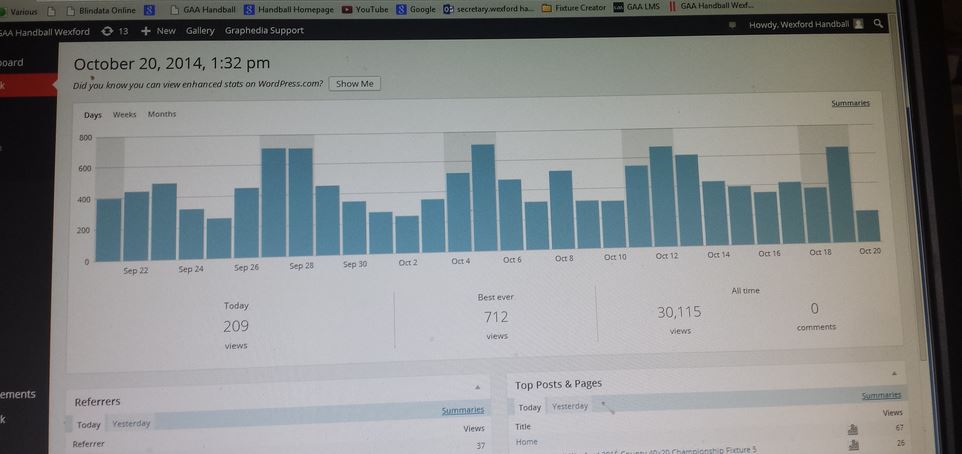Collapse the Referrers panel arrow
Screen dimensions: 962x454
477,386
